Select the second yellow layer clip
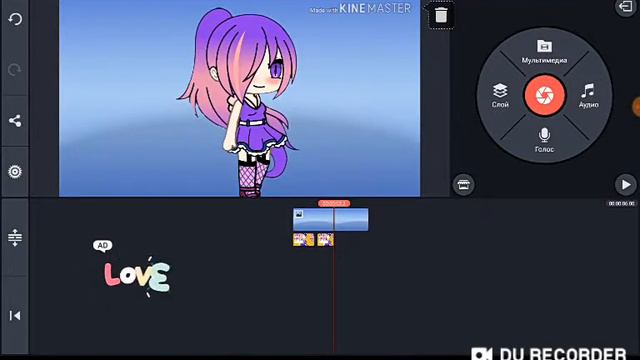Viewport: 640px width, 360px height. 326,240
